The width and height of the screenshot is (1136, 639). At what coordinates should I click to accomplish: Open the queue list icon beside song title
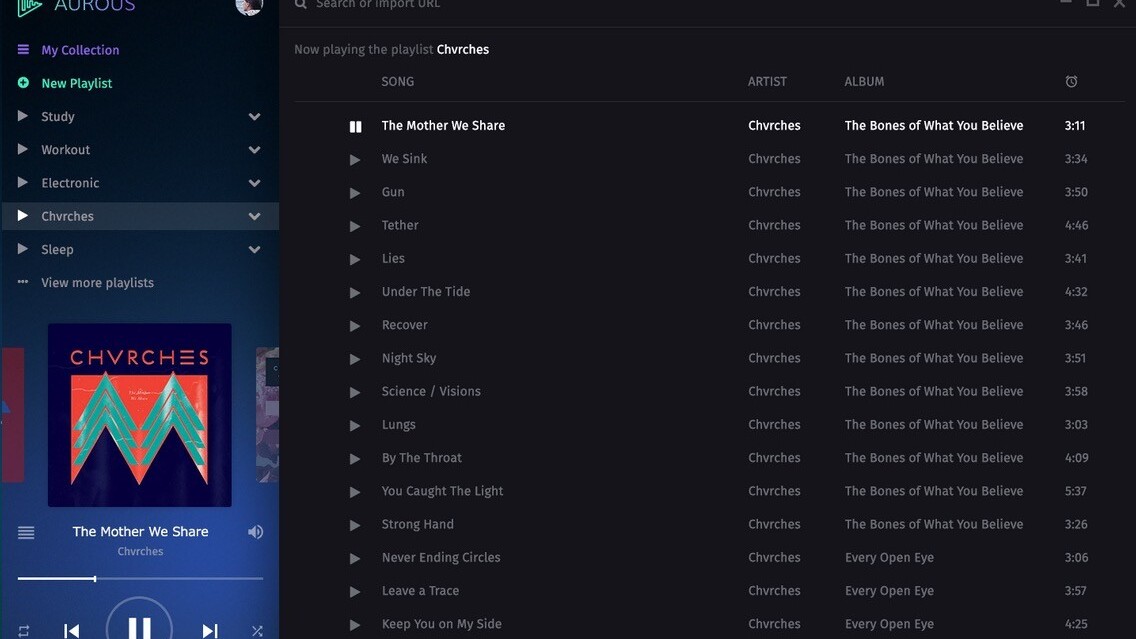point(26,533)
